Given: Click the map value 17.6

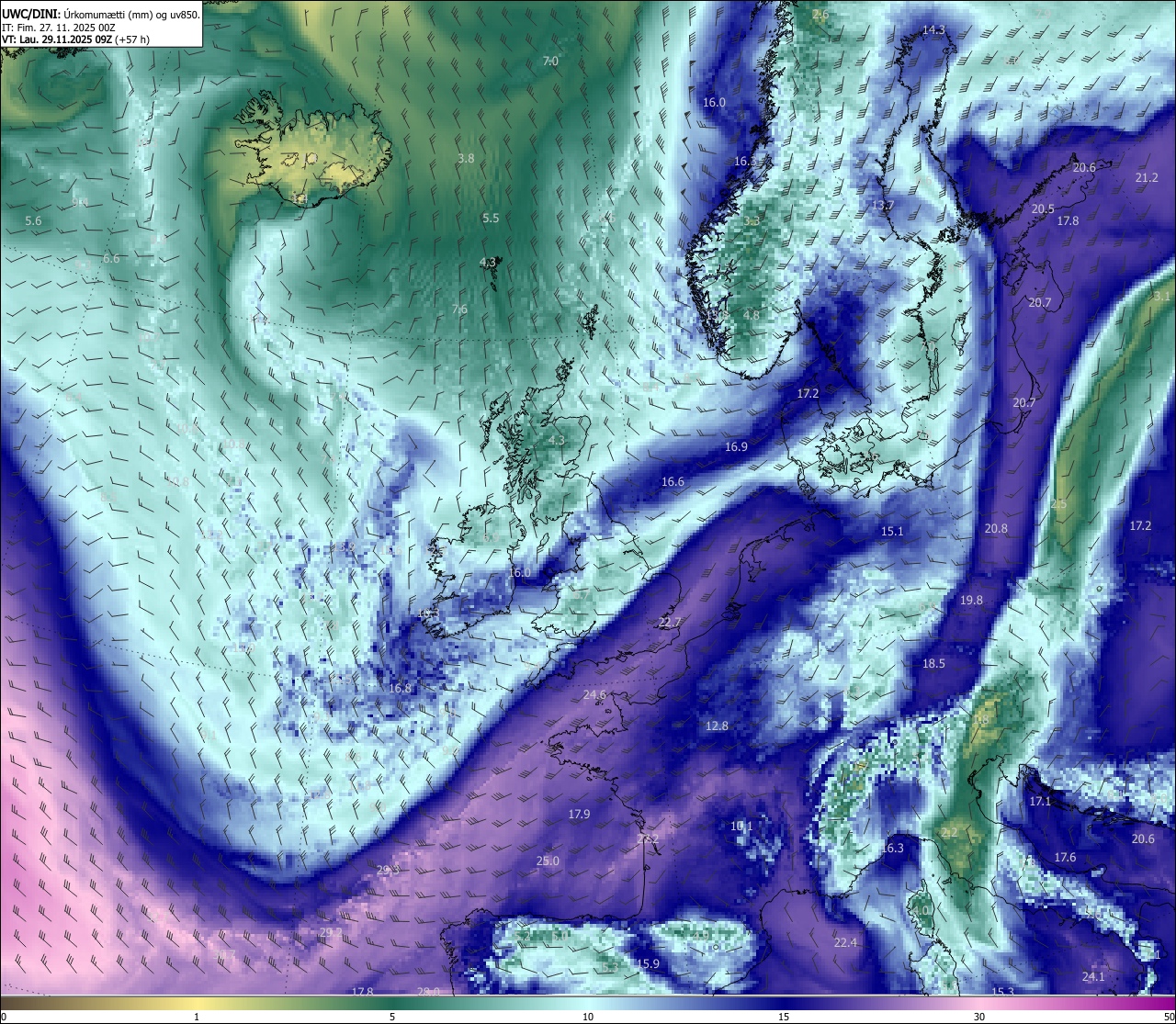Looking at the screenshot, I should [x=1065, y=858].
